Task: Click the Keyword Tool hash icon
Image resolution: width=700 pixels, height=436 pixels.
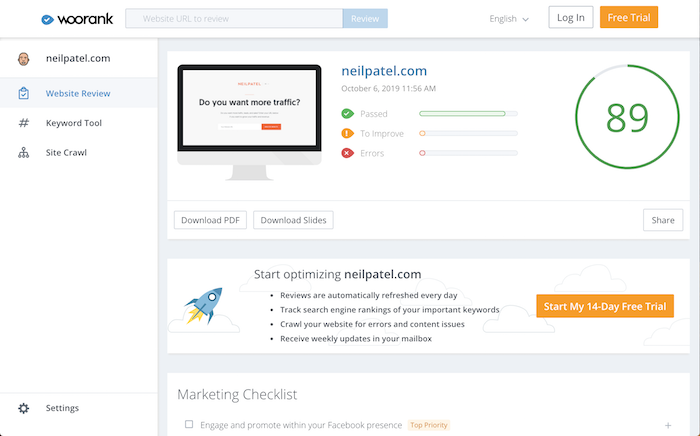Action: pyautogui.click(x=24, y=123)
